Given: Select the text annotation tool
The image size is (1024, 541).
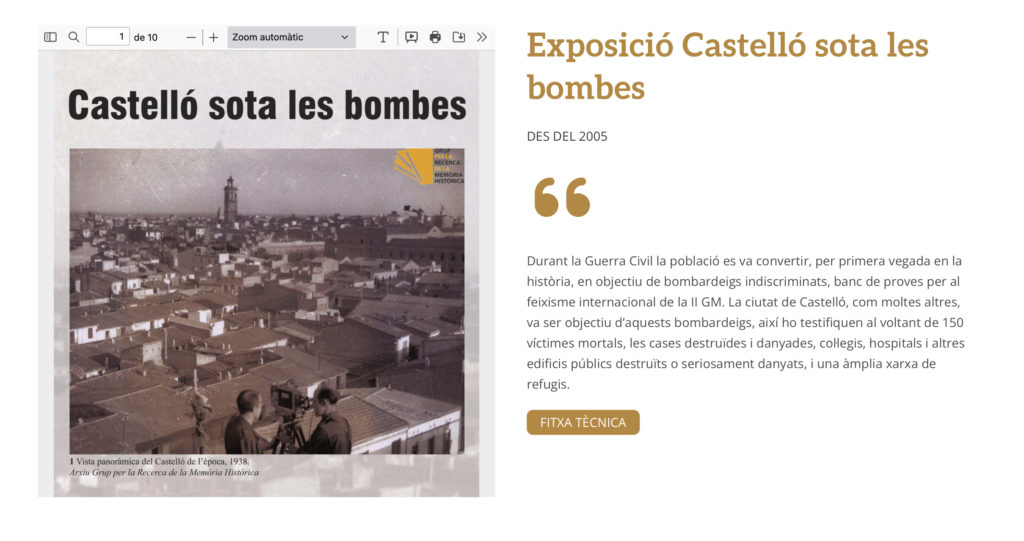Looking at the screenshot, I should 383,37.
